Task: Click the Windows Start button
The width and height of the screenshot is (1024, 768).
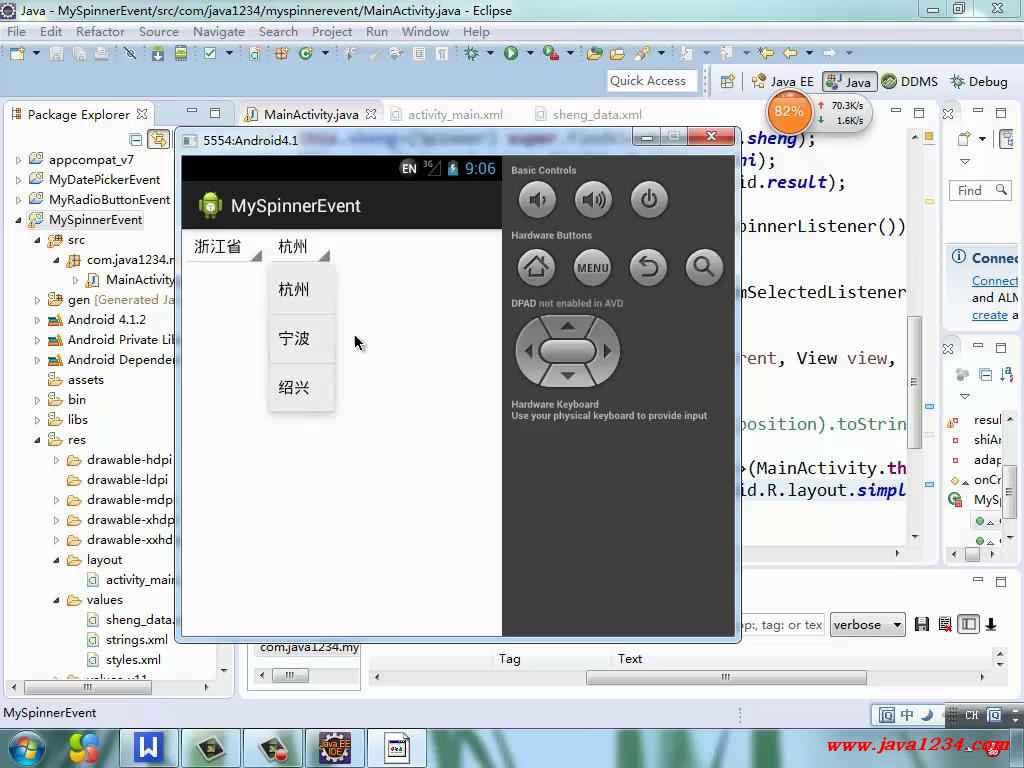Action: click(x=25, y=748)
